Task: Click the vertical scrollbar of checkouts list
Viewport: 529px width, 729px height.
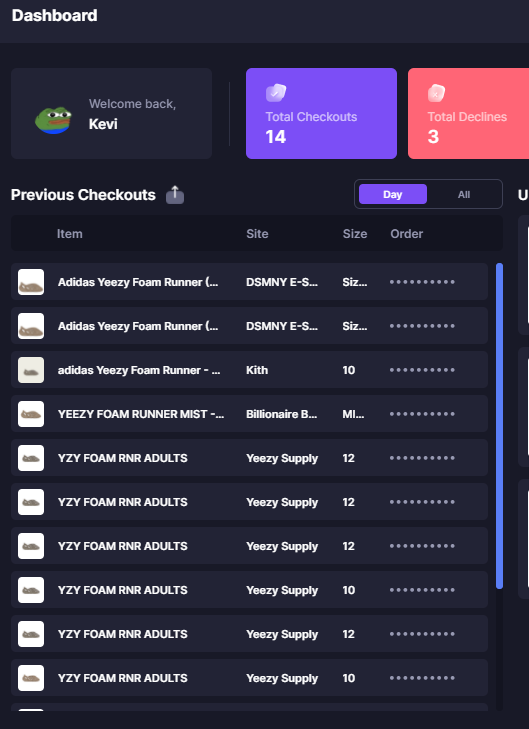Action: pyautogui.click(x=499, y=426)
